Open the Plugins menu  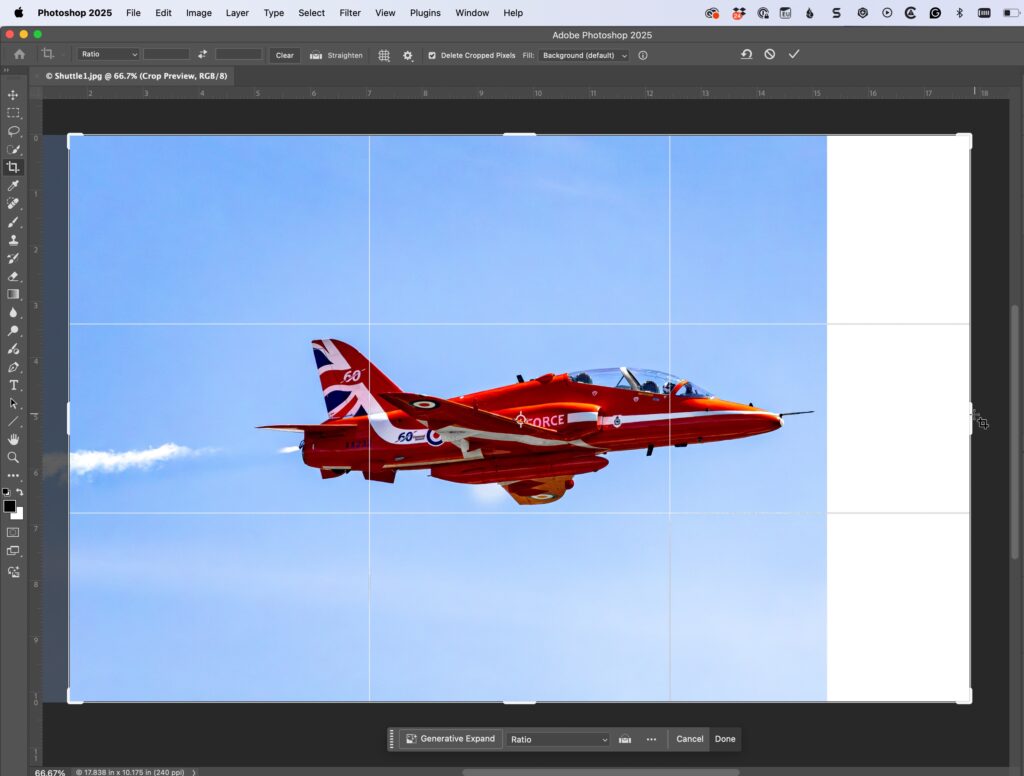pos(425,13)
